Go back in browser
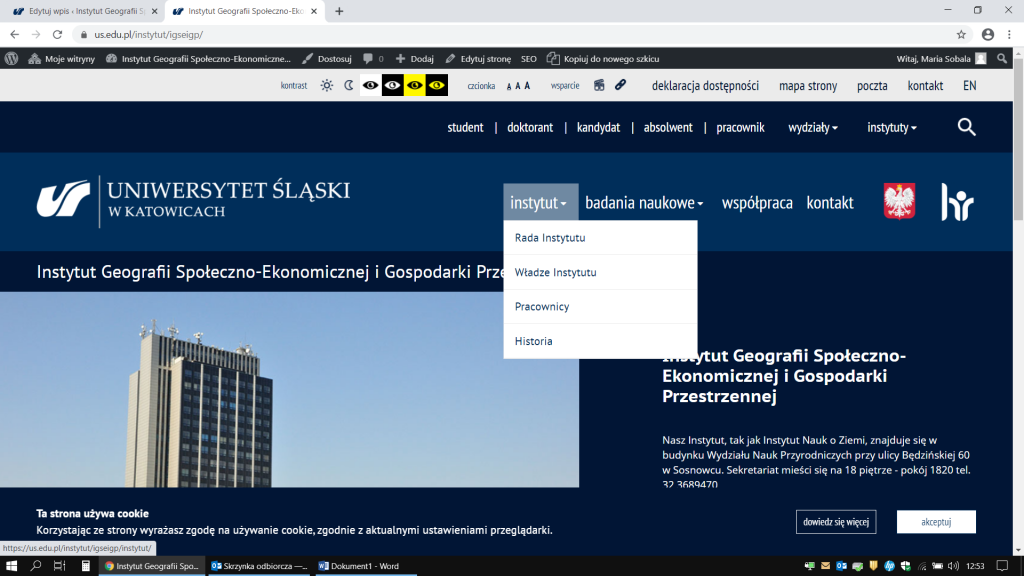 click(x=14, y=35)
